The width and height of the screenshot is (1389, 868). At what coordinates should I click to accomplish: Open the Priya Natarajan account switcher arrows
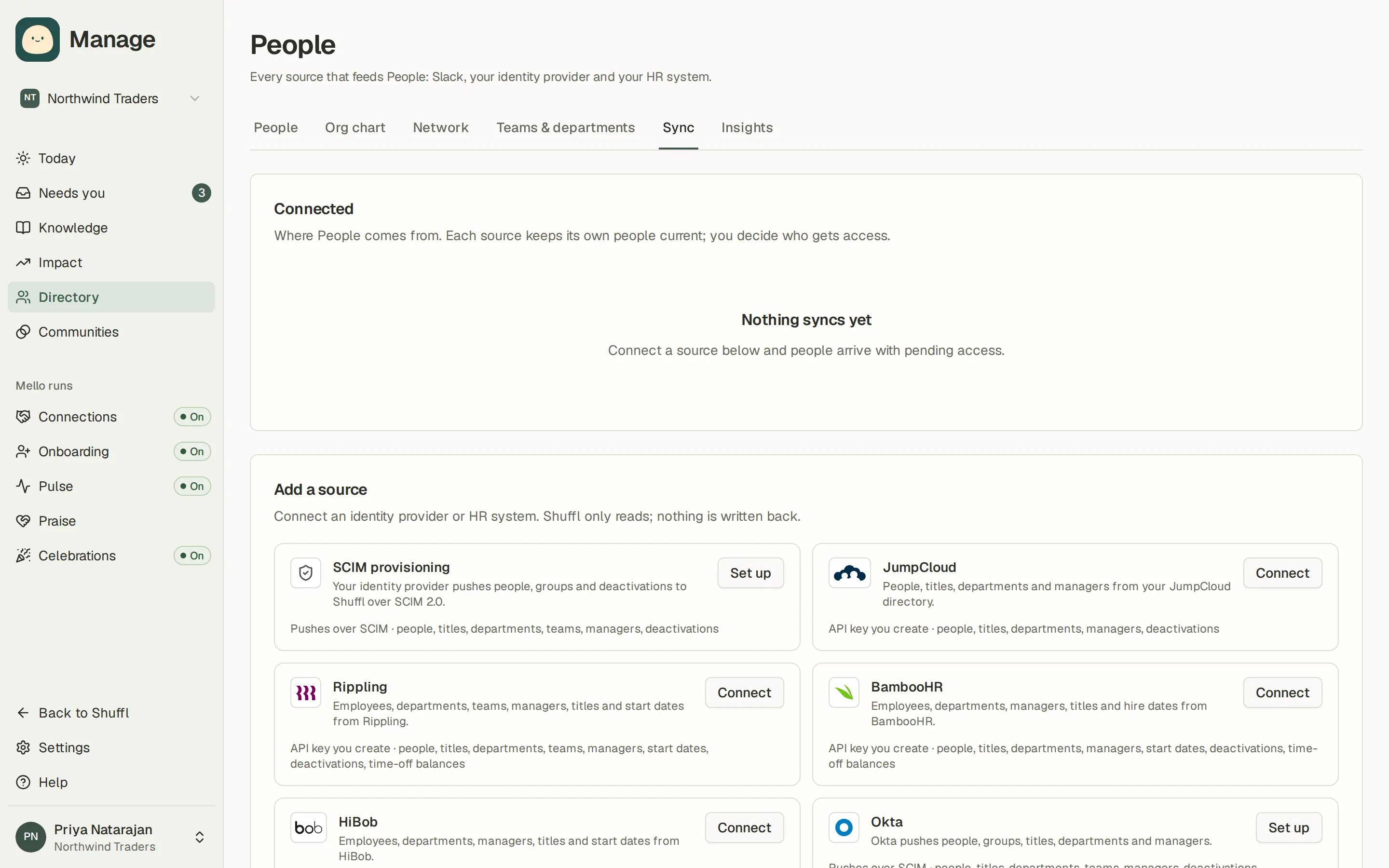tap(200, 837)
